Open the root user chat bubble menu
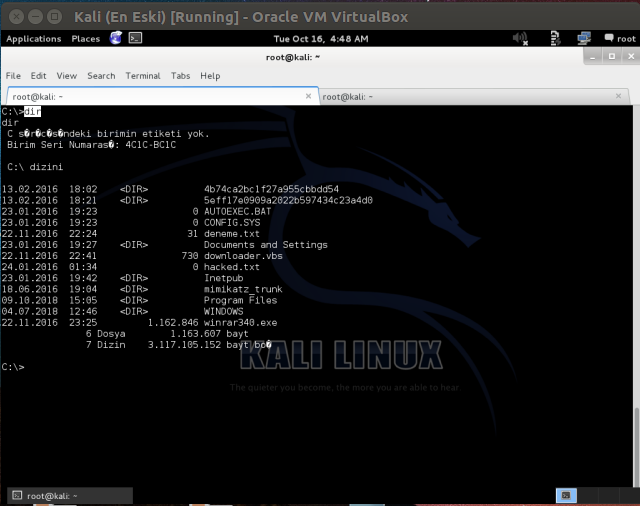640x506 pixels. pyautogui.click(x=620, y=38)
